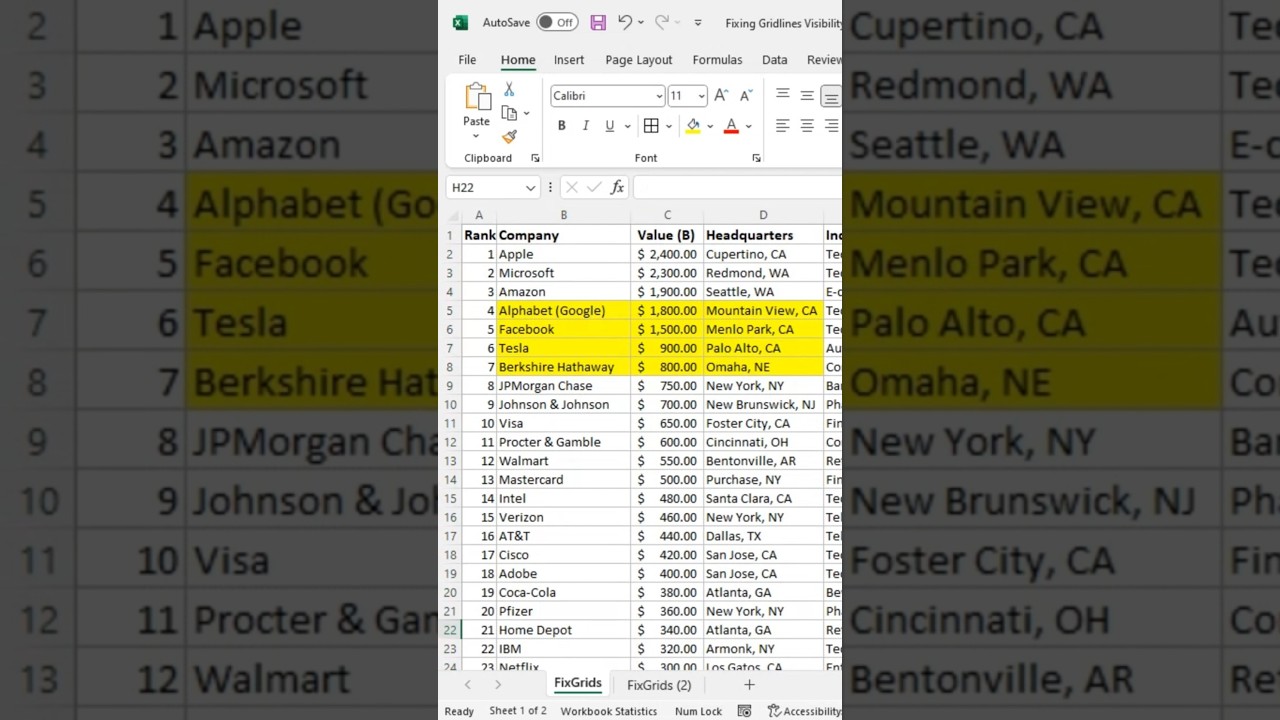Open Font settings dialog launcher
The height and width of the screenshot is (720, 1280).
(x=756, y=158)
